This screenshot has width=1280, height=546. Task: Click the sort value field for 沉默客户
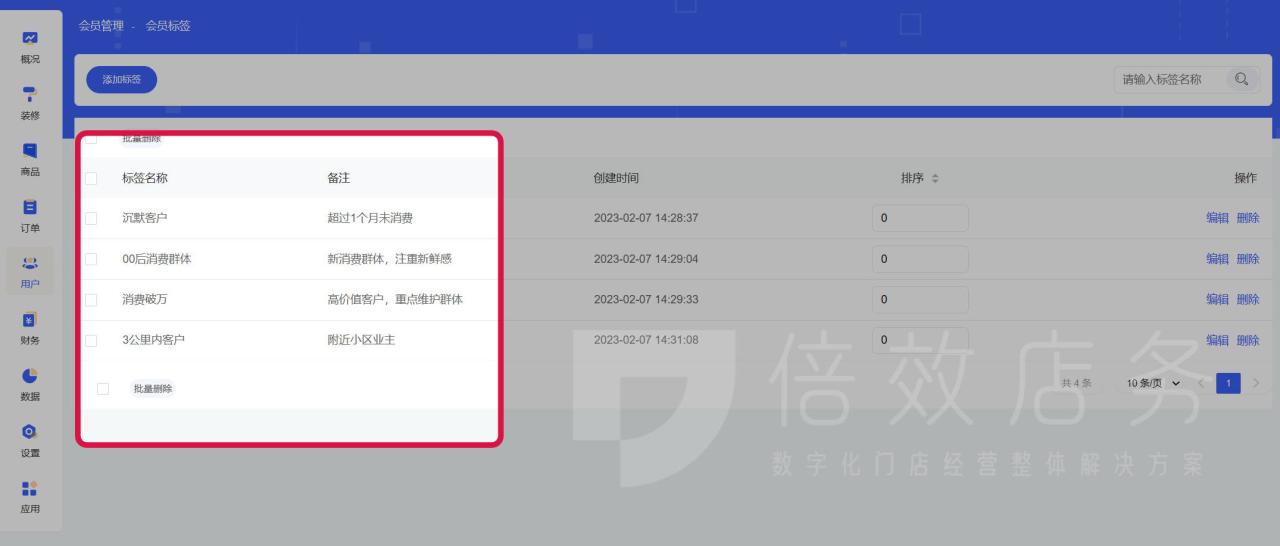coord(920,218)
